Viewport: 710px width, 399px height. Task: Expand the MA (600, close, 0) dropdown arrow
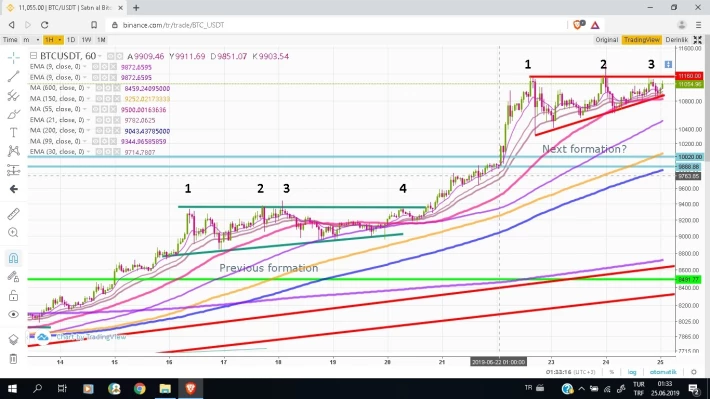click(88, 88)
